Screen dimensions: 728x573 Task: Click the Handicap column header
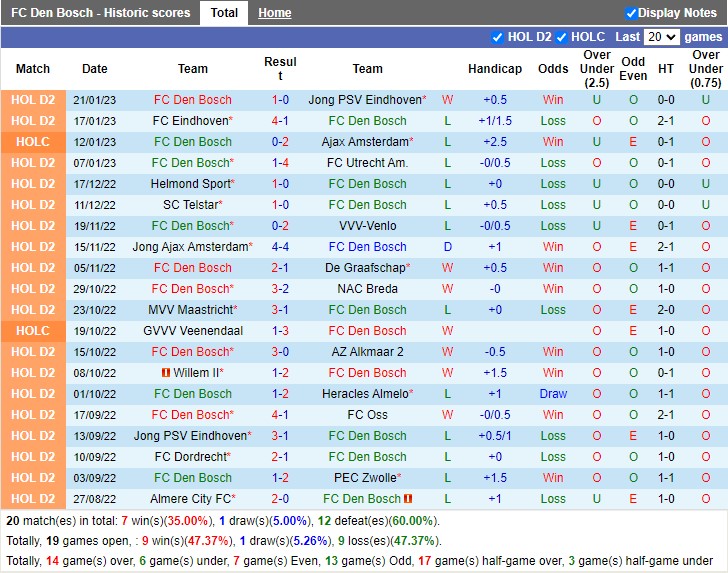pos(495,69)
